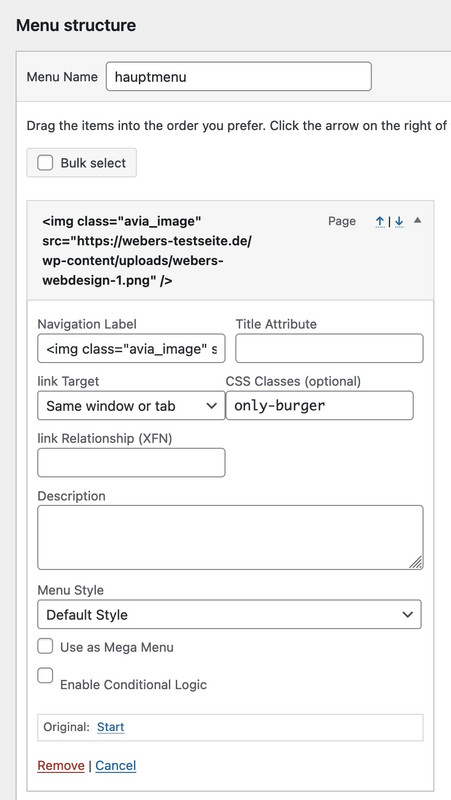The width and height of the screenshot is (451, 800).
Task: Click the link Relationship (XFN) field
Action: click(131, 463)
